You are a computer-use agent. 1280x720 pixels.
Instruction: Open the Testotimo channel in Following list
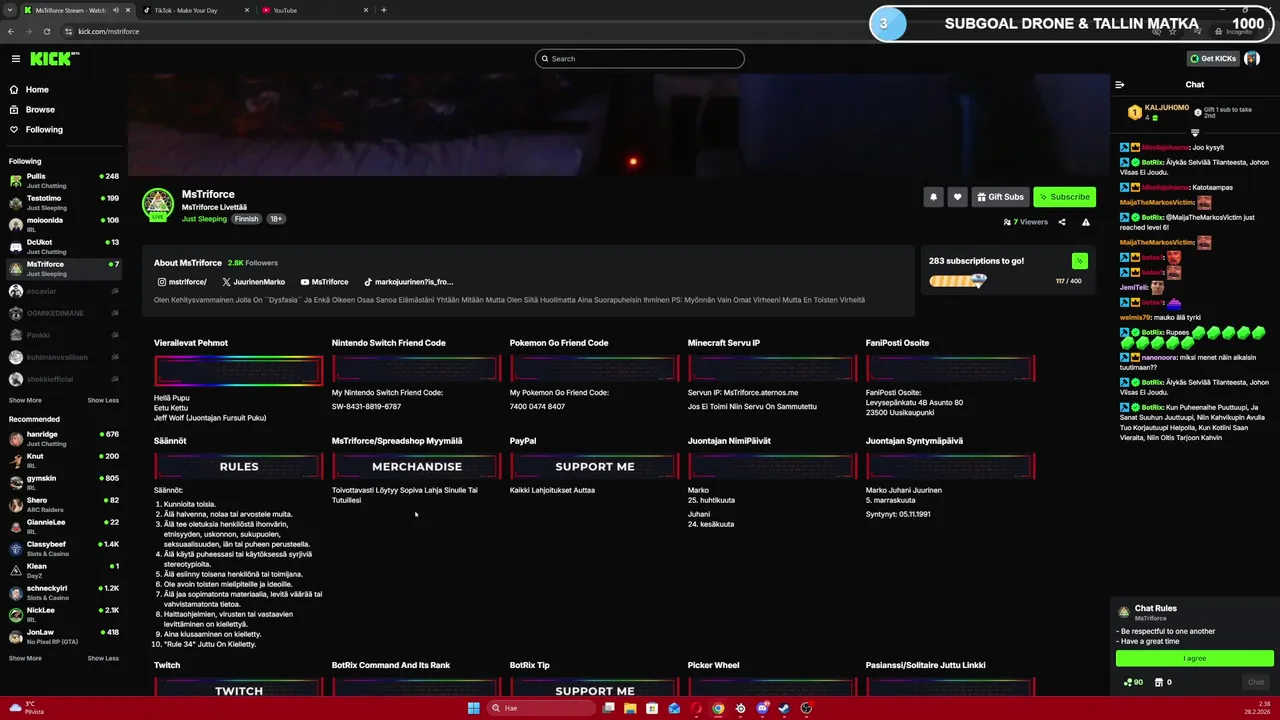63,203
